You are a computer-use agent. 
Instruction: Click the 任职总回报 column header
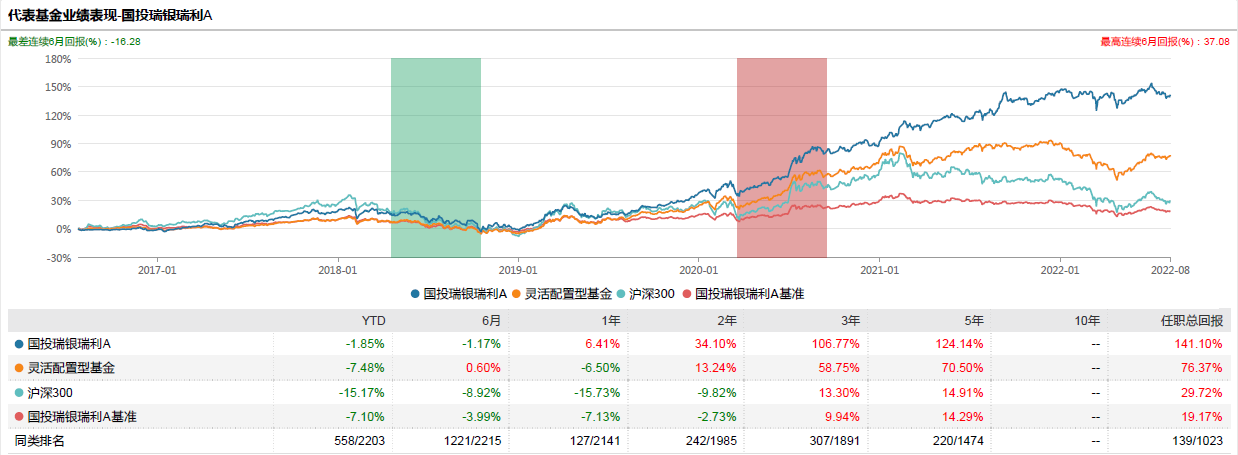coord(1197,320)
